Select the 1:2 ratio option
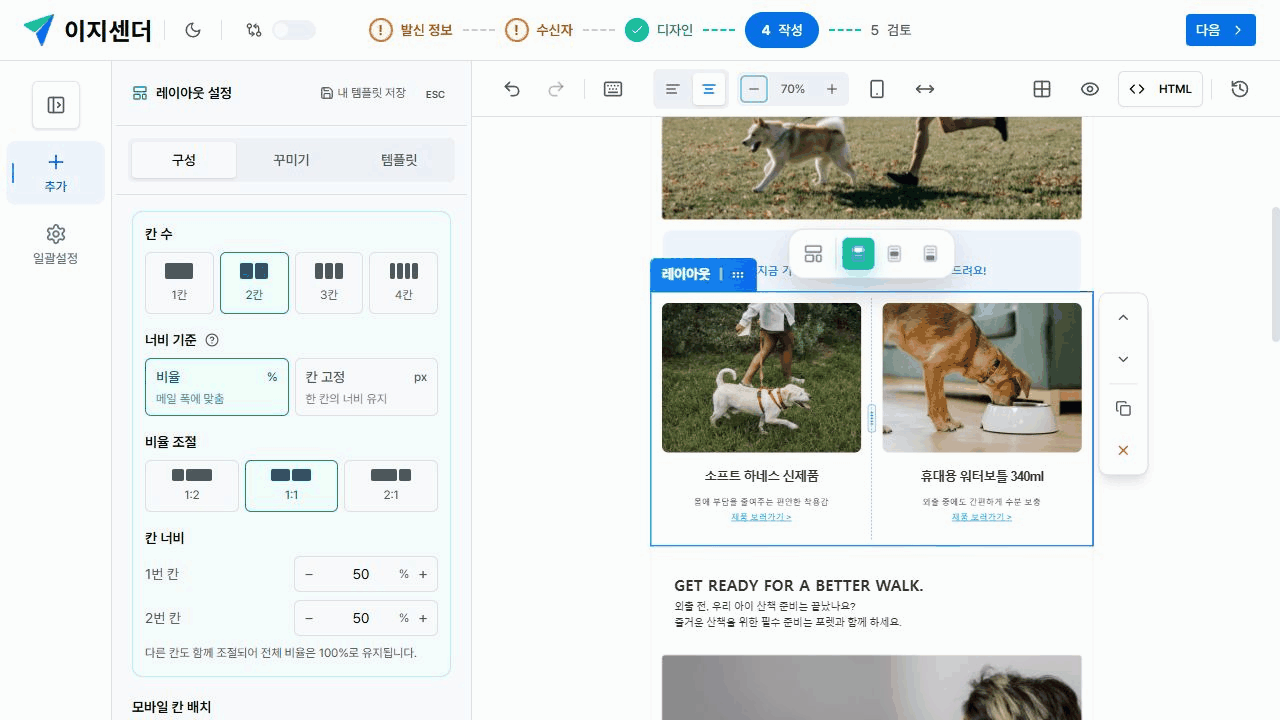This screenshot has height=720, width=1280. (192, 486)
